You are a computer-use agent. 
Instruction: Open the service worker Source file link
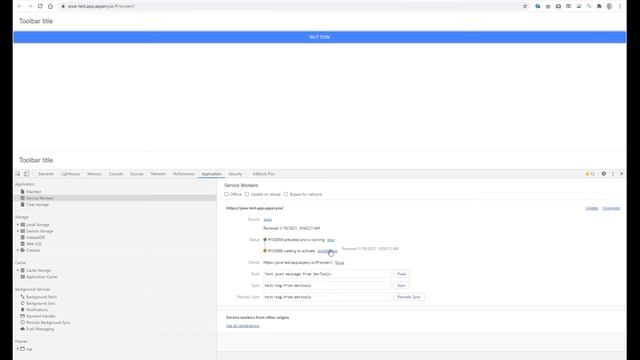(x=267, y=220)
